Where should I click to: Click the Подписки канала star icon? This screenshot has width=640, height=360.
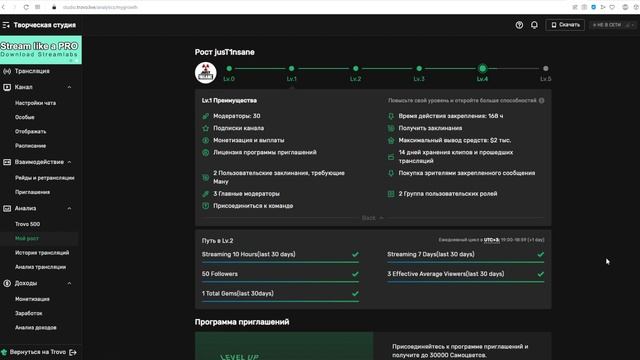click(x=206, y=128)
